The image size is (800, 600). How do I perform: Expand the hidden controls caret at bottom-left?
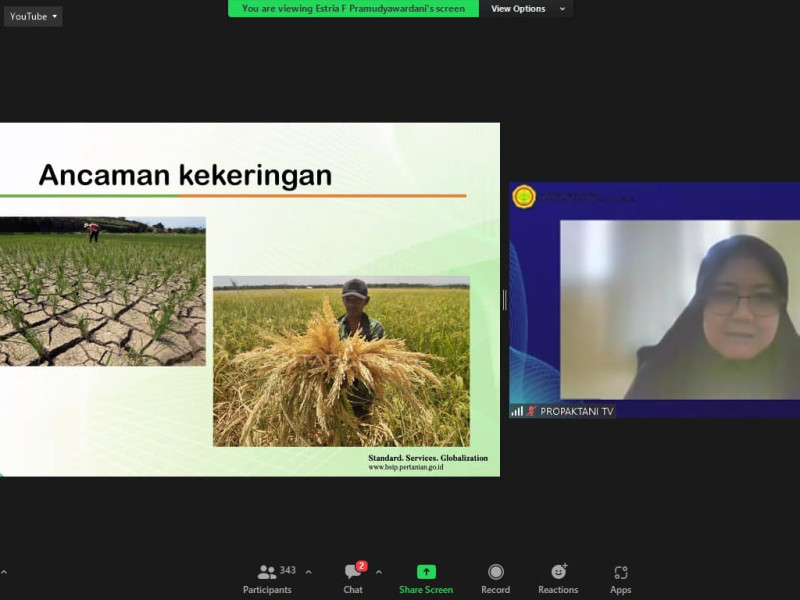4,572
